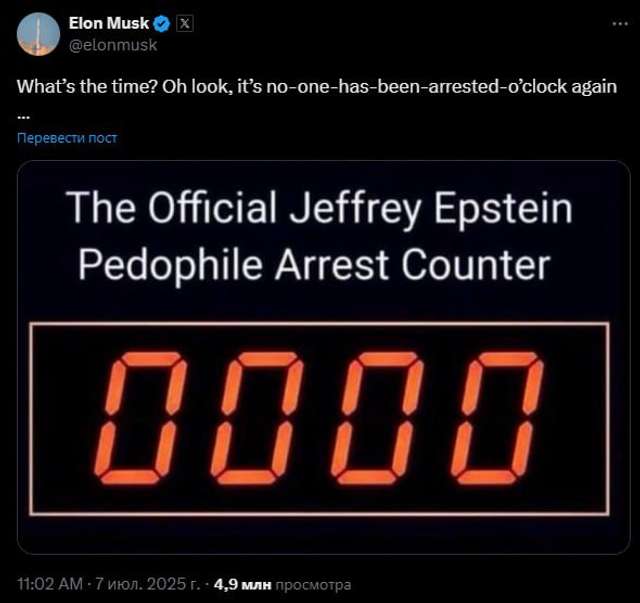This screenshot has width=640, height=603.
Task: Click "The Official Jeffrey Epstein" line in image
Action: click(320, 210)
